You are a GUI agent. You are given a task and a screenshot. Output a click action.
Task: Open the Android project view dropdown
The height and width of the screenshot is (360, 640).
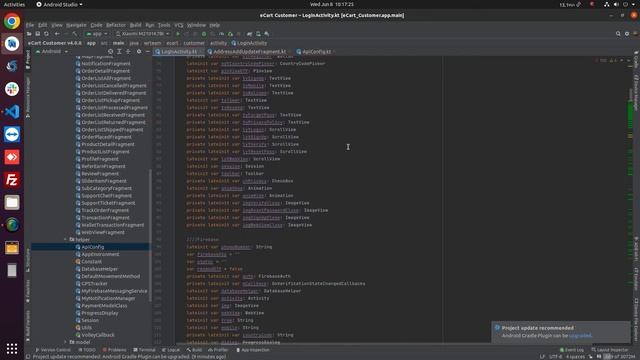pos(52,51)
